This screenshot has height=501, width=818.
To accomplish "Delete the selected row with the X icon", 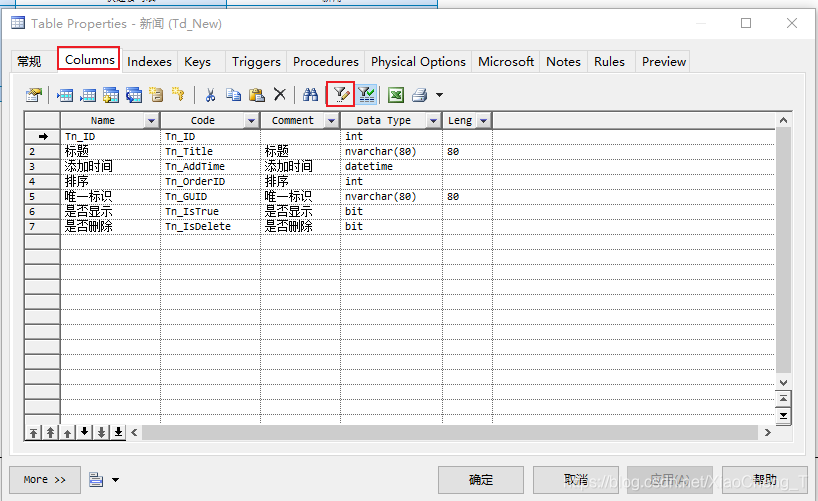I will [x=280, y=94].
